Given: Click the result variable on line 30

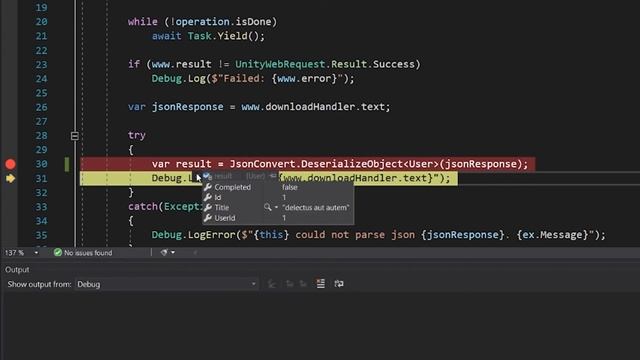Looking at the screenshot, I should point(193,164).
